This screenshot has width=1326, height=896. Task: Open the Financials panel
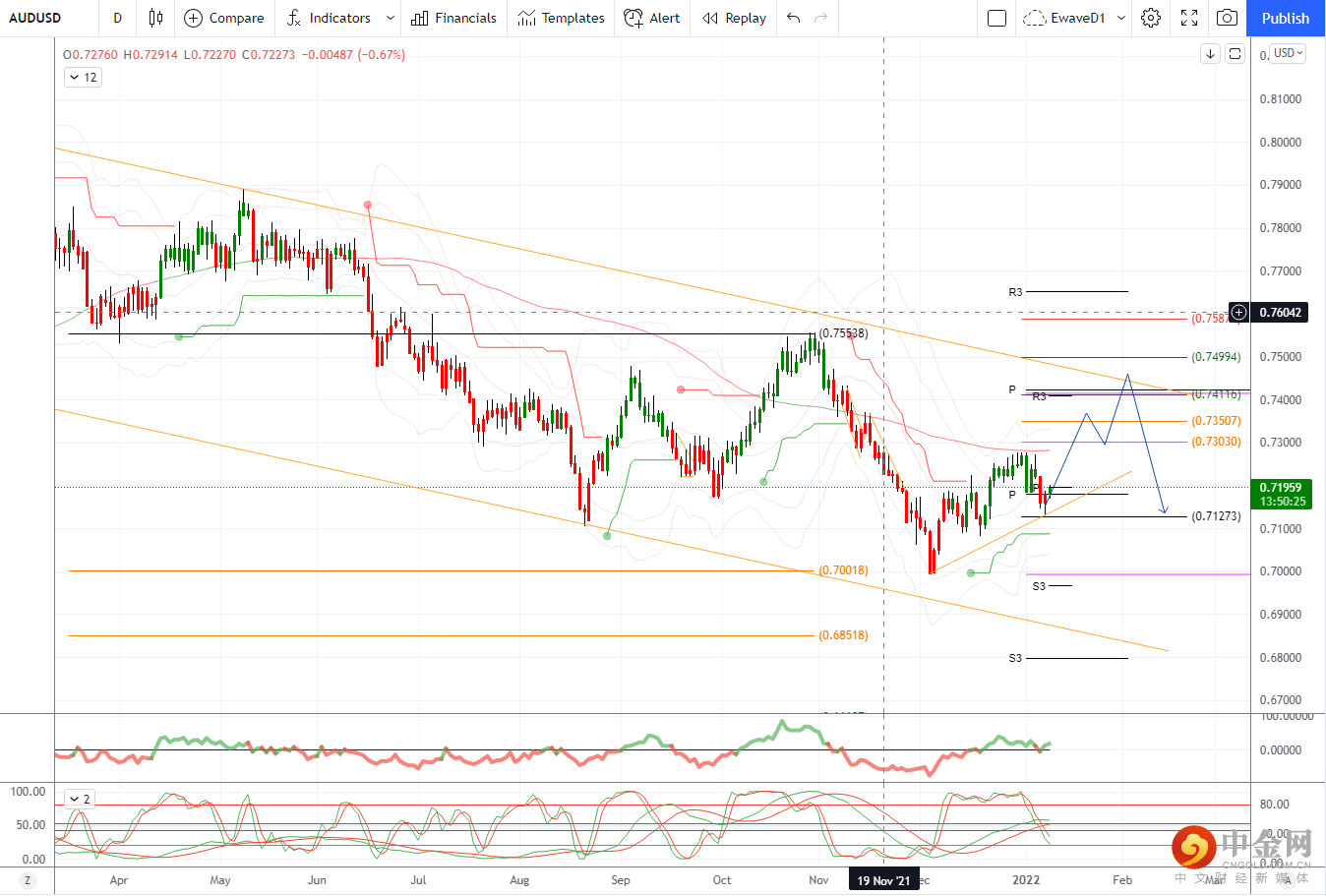[x=453, y=18]
